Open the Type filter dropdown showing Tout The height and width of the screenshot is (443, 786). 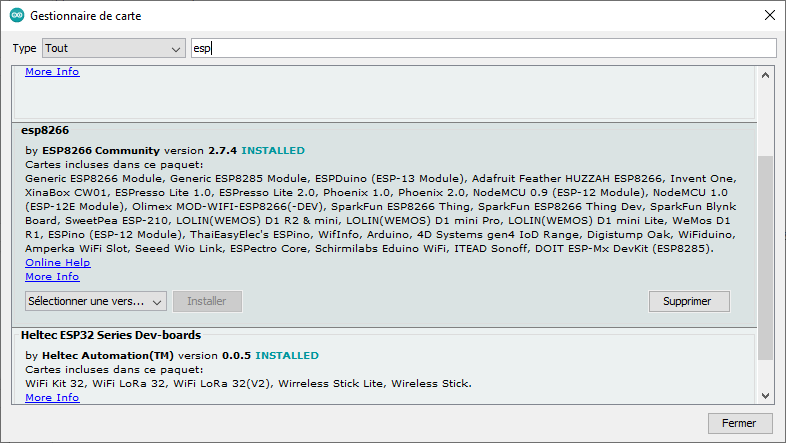112,48
